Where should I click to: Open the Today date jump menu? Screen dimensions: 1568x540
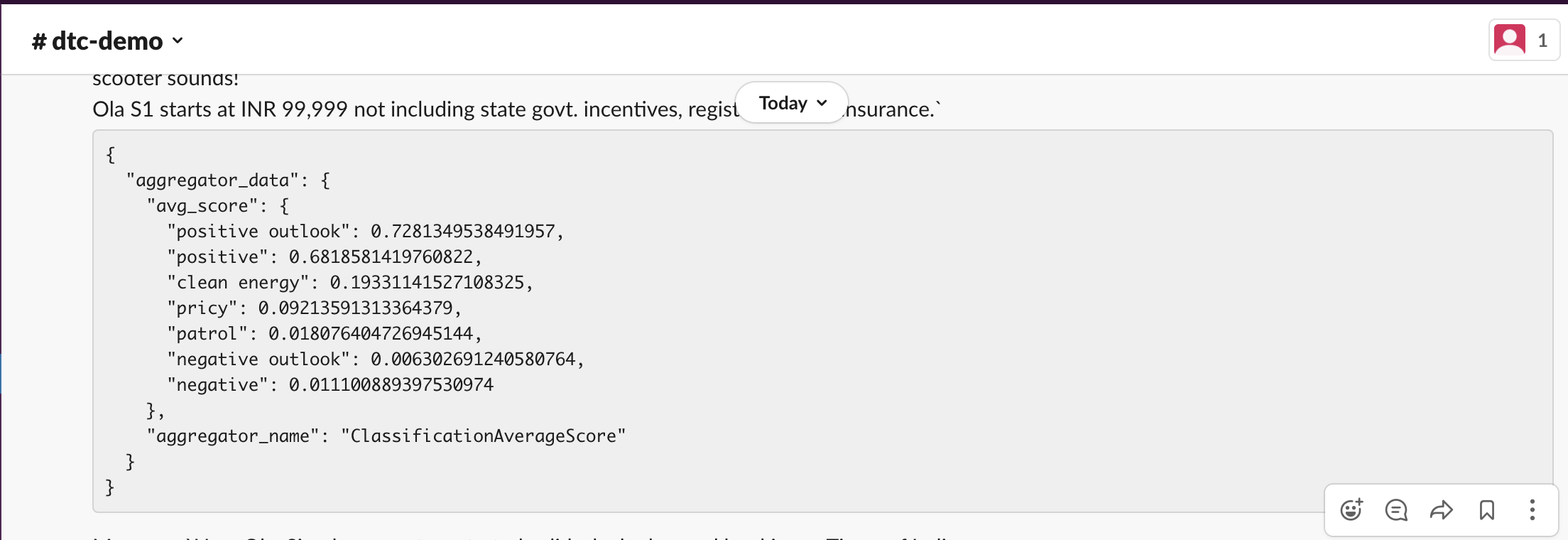(783, 103)
